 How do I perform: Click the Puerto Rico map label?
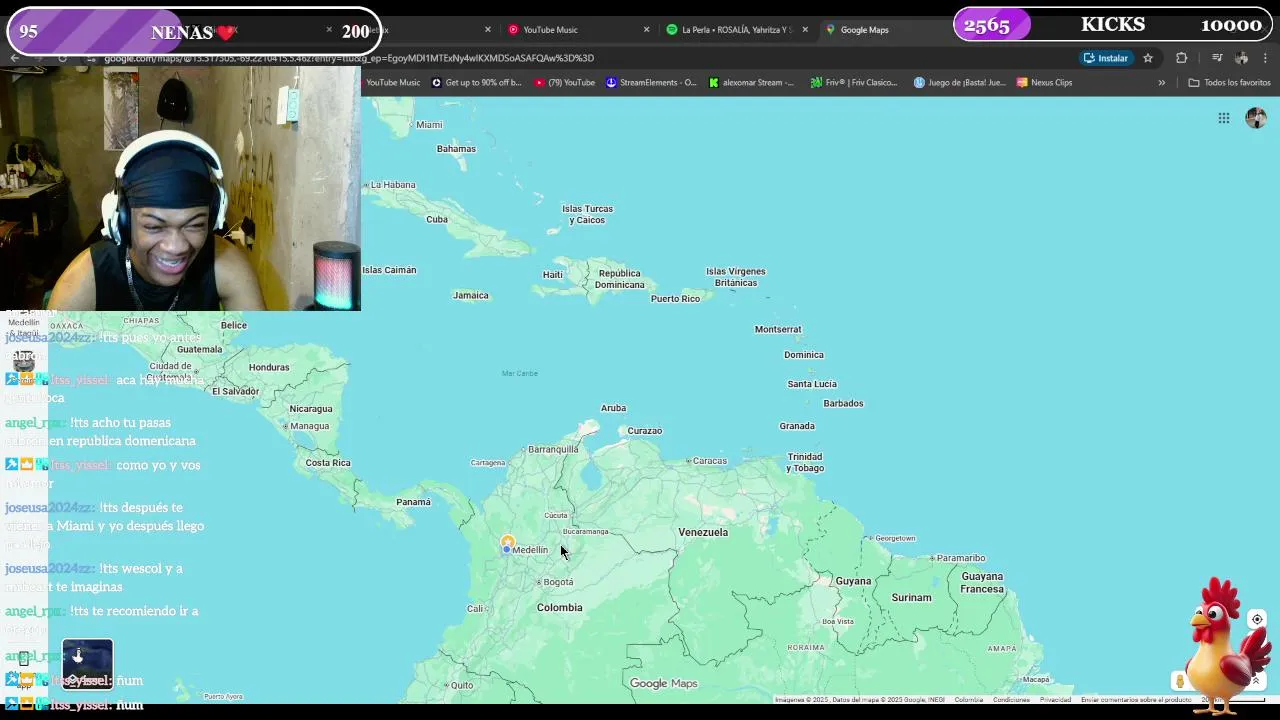click(x=675, y=299)
